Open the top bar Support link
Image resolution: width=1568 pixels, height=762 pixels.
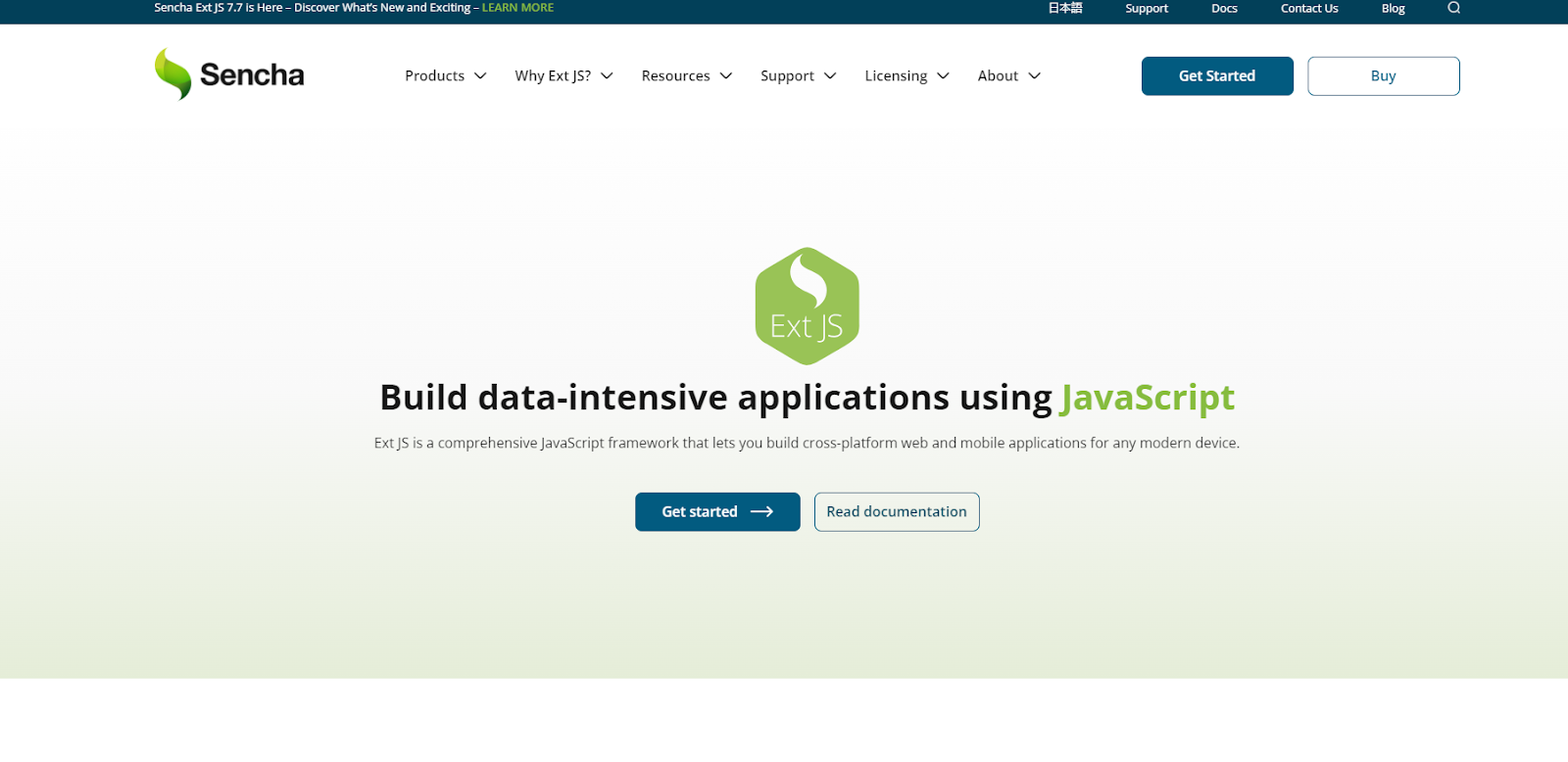pos(1147,8)
